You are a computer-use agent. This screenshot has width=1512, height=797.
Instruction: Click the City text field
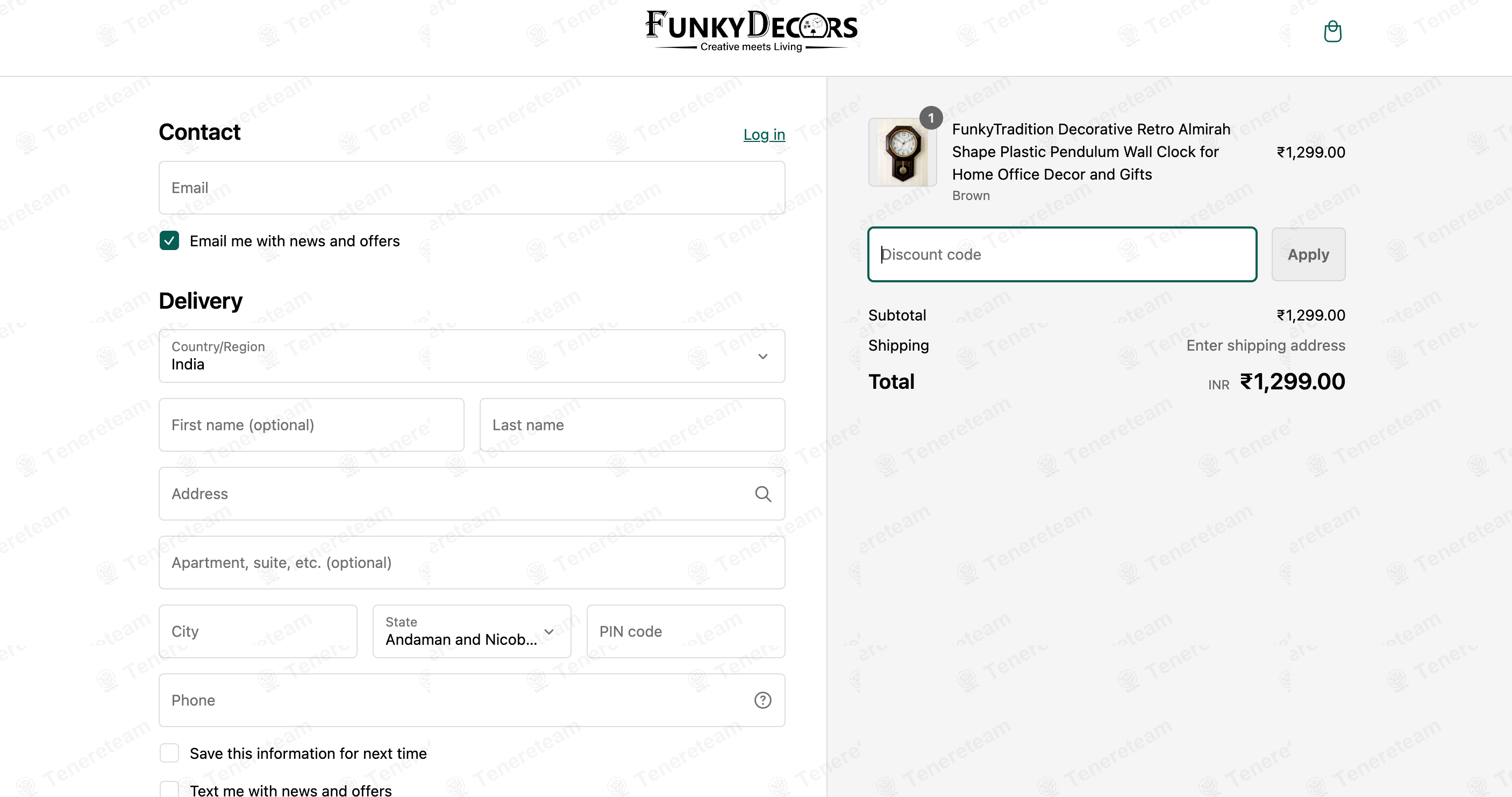(x=258, y=631)
